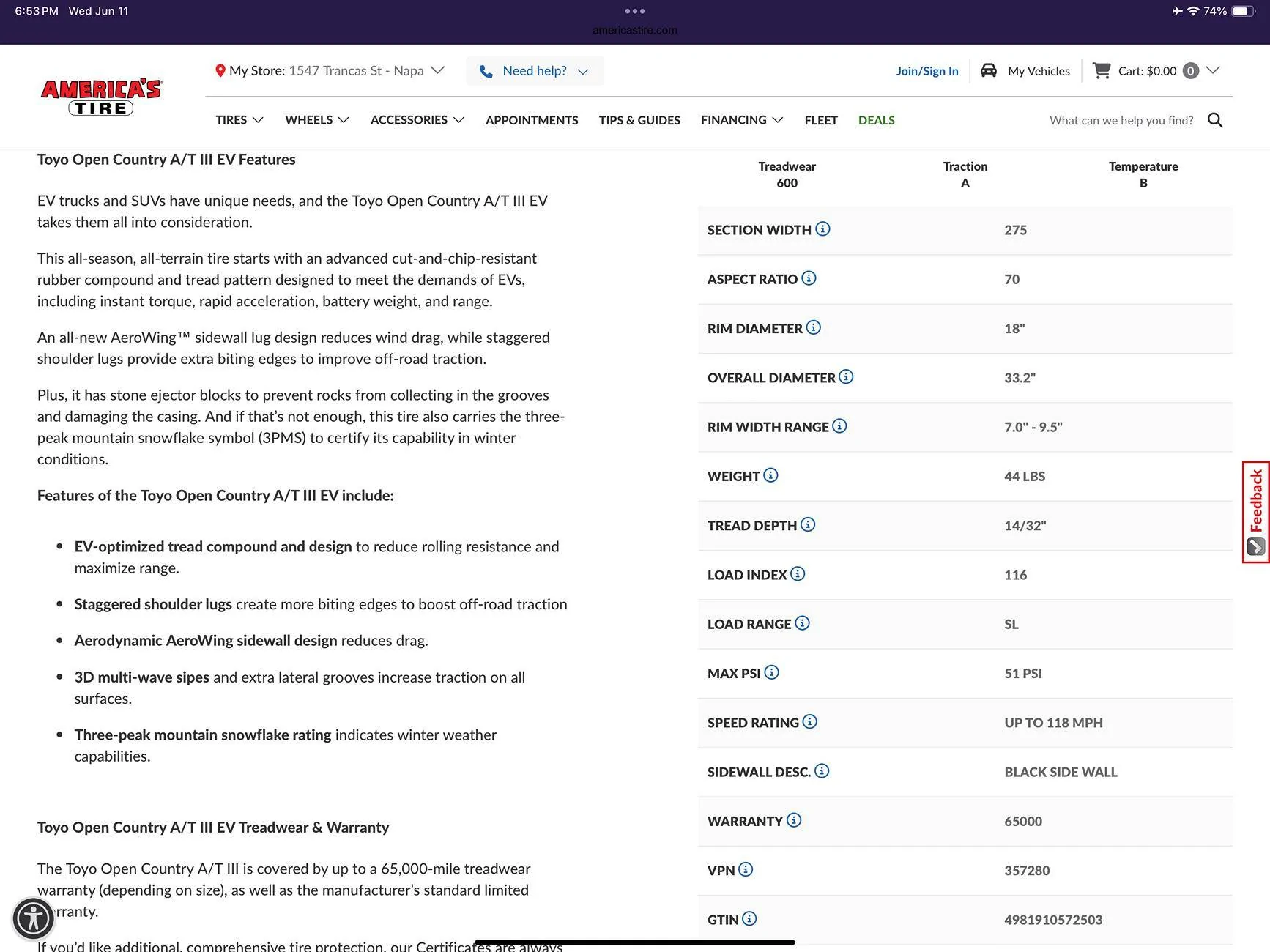Open the shopping cart icon
Screen dimensions: 1270x952
coord(1101,70)
